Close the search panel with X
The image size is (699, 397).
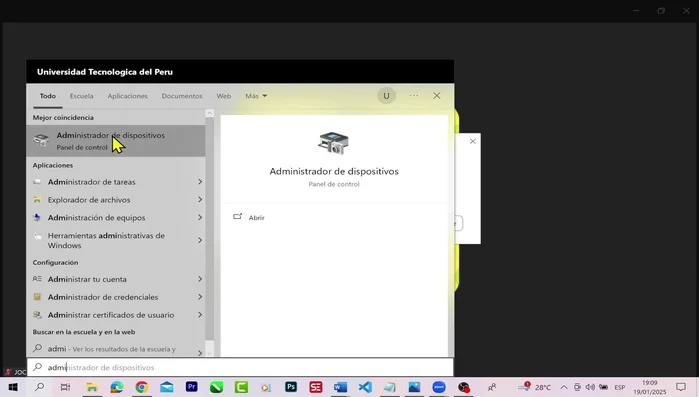coord(436,96)
